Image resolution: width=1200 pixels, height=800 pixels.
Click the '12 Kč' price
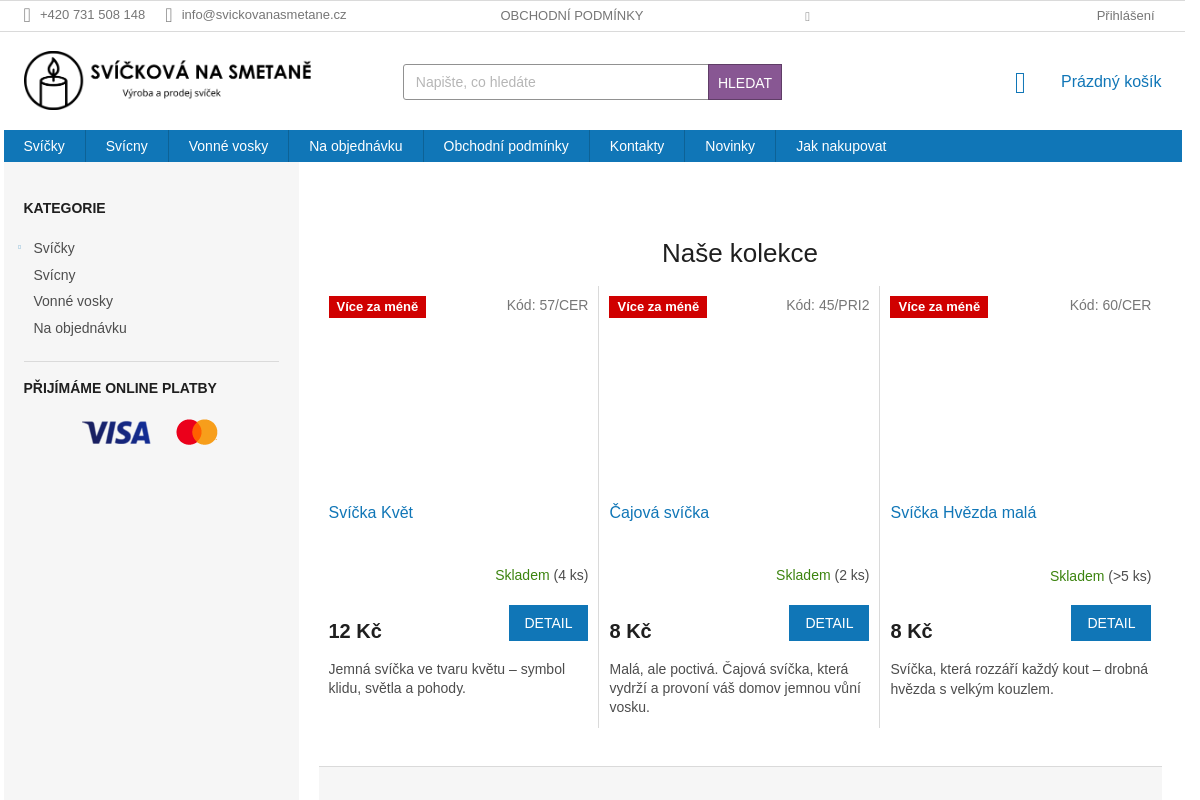point(355,631)
